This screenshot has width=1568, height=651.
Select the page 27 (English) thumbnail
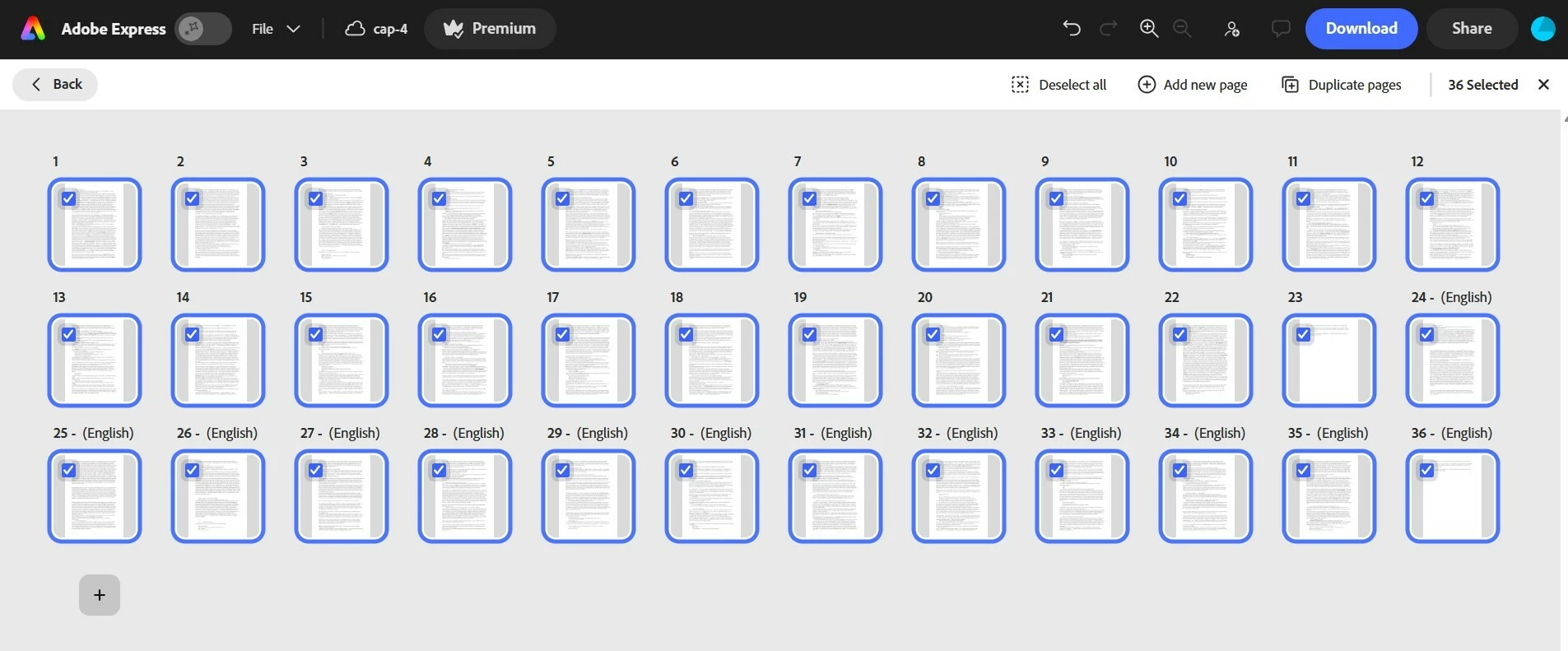[x=342, y=496]
